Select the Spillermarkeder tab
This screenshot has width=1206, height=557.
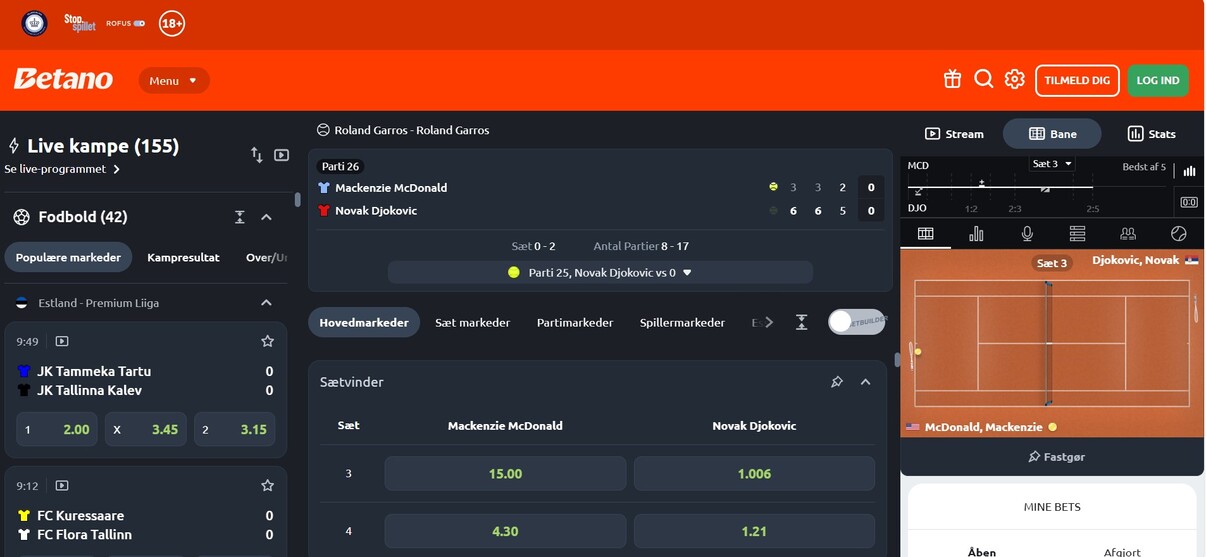(682, 323)
